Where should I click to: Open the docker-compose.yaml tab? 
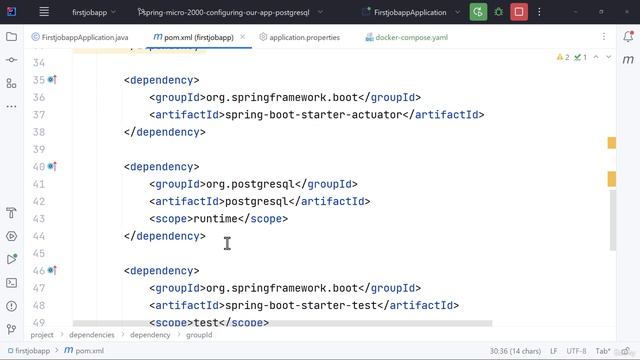pyautogui.click(x=407, y=37)
